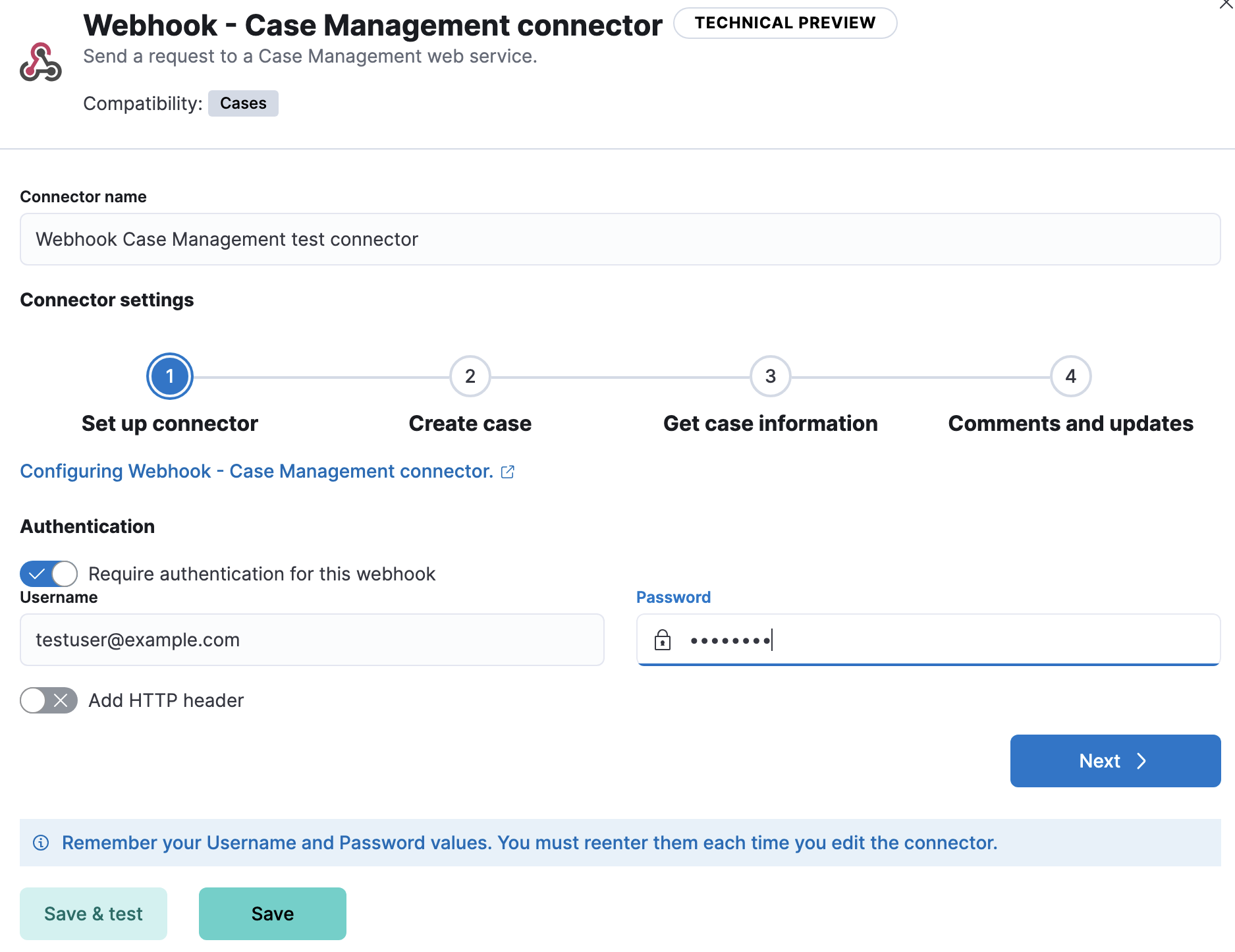
Task: Click the Next button
Action: point(1115,761)
